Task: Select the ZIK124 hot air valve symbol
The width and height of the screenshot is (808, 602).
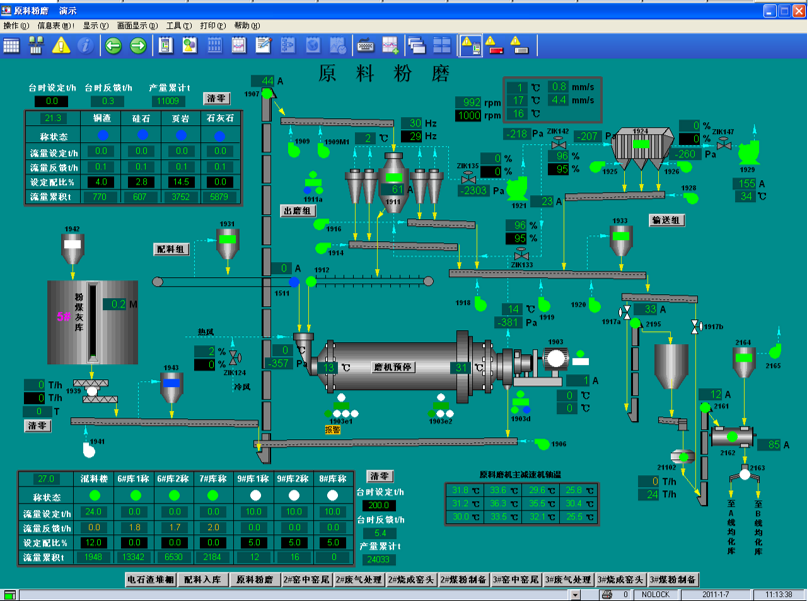Action: 235,357
